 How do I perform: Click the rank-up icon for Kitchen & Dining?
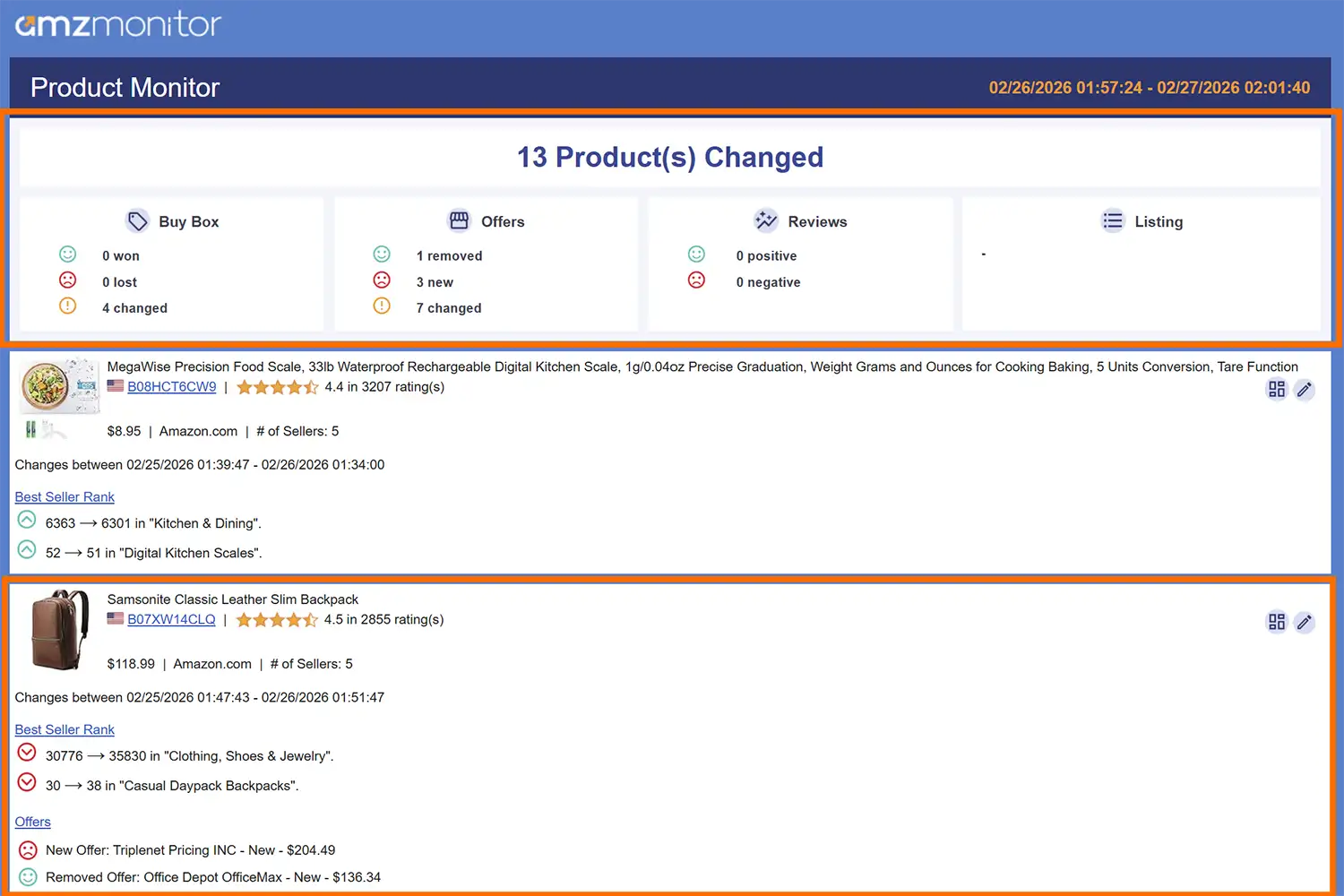[x=27, y=521]
